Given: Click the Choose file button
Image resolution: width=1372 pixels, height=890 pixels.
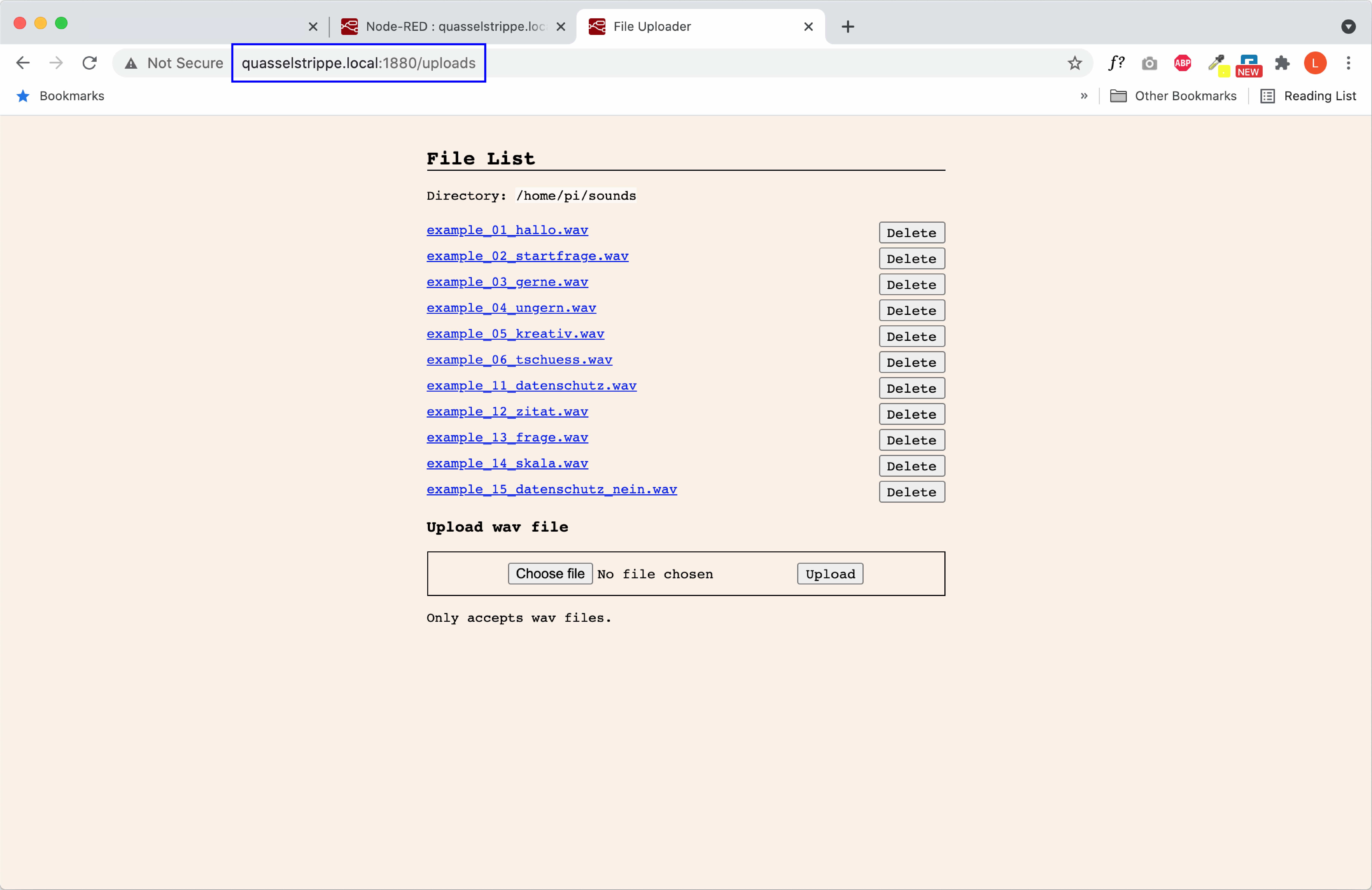Looking at the screenshot, I should (x=550, y=573).
